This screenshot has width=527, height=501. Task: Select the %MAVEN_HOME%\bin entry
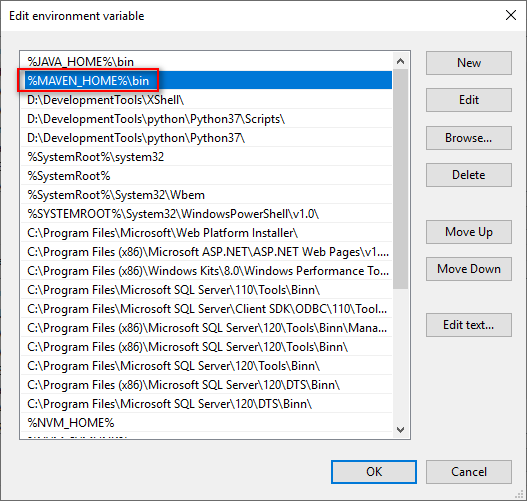coord(206,80)
